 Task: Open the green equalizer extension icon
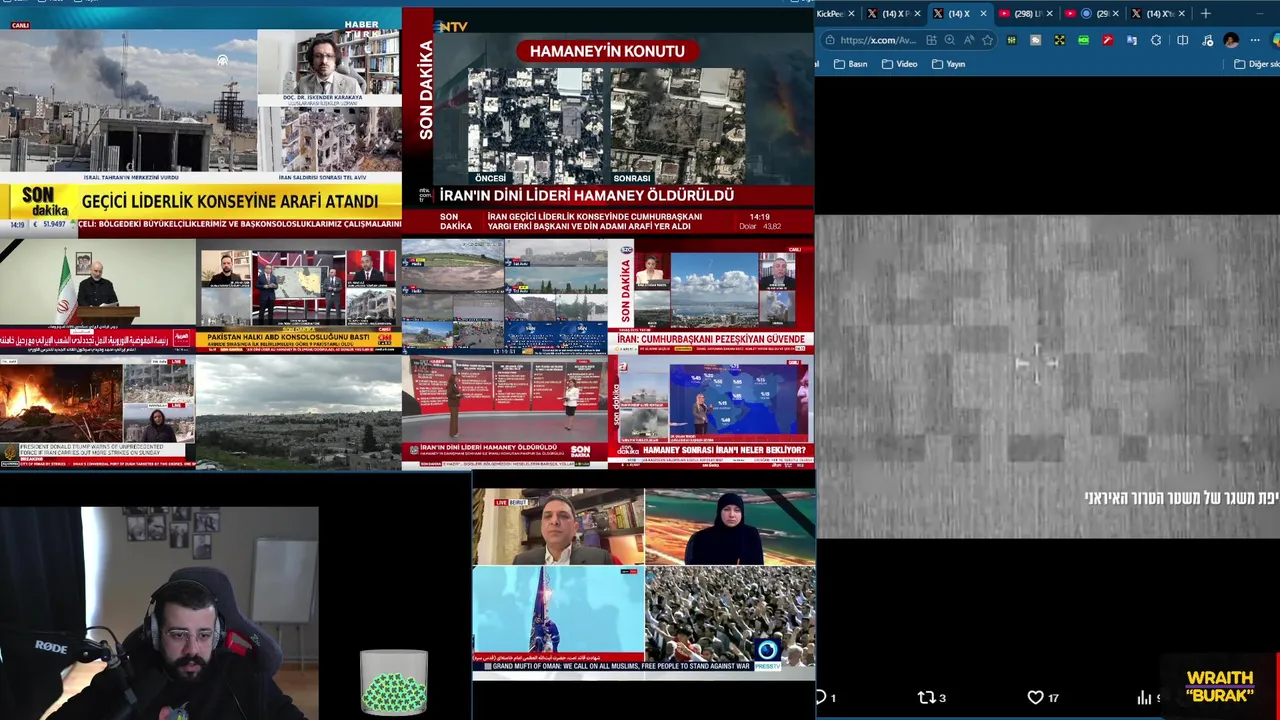(1011, 40)
